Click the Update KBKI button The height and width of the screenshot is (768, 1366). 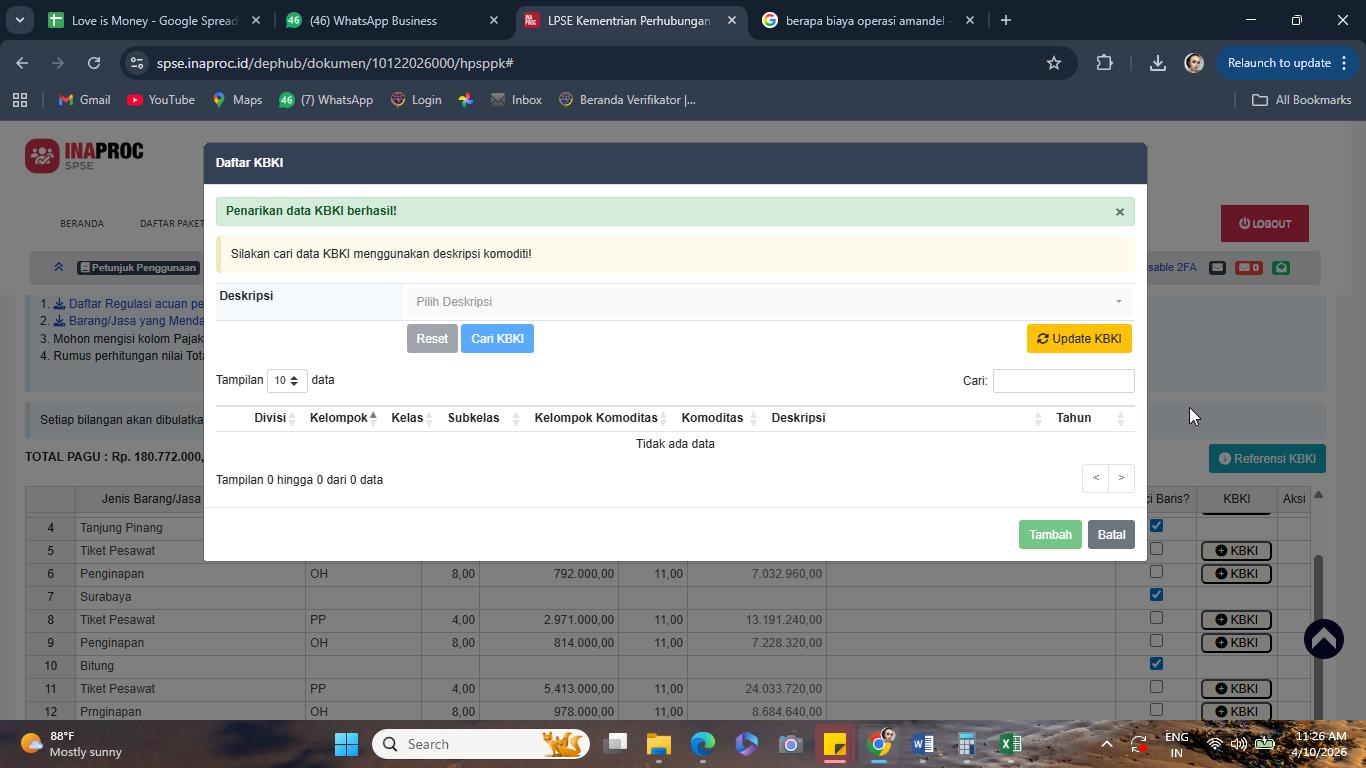[1079, 339]
